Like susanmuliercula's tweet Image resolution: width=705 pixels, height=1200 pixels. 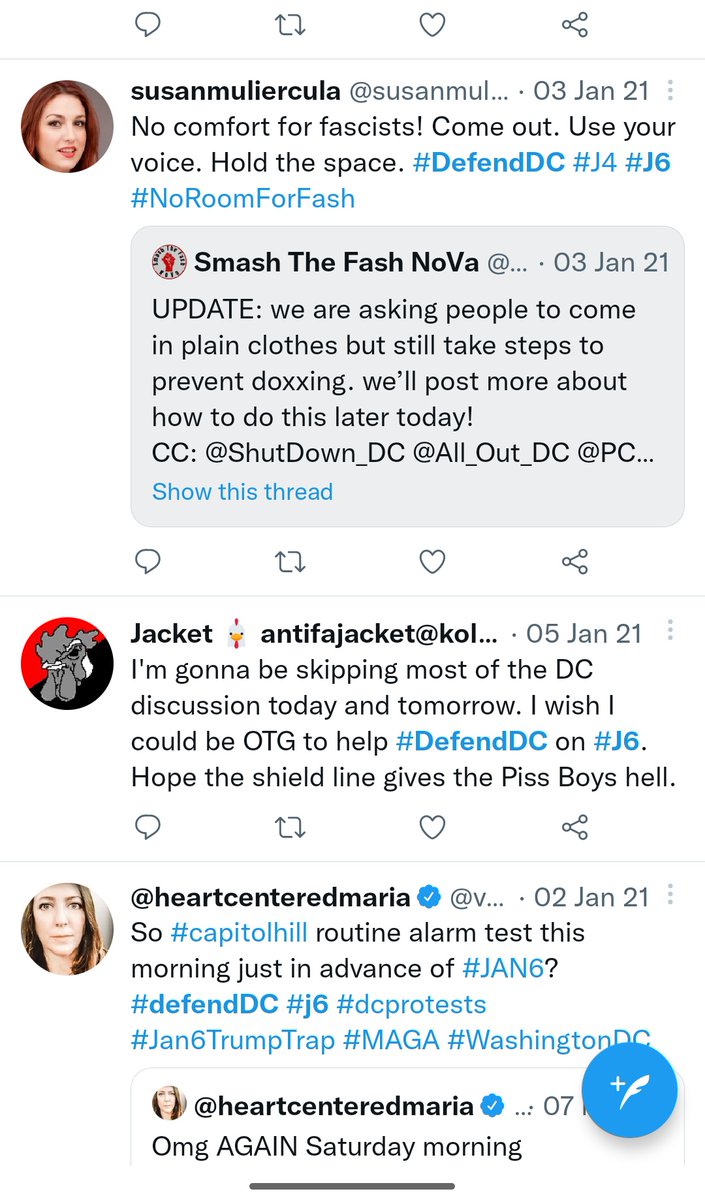tap(432, 563)
